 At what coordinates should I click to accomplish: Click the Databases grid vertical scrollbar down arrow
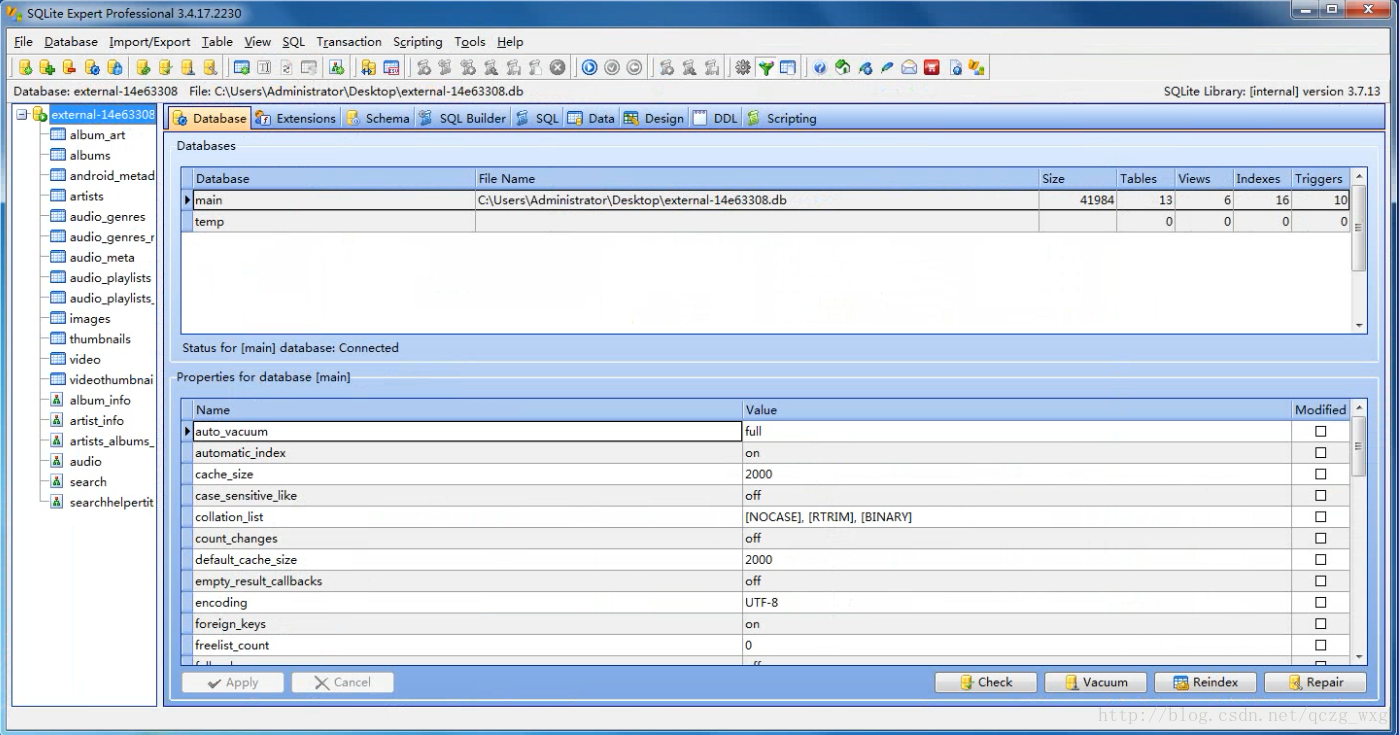point(1358,325)
